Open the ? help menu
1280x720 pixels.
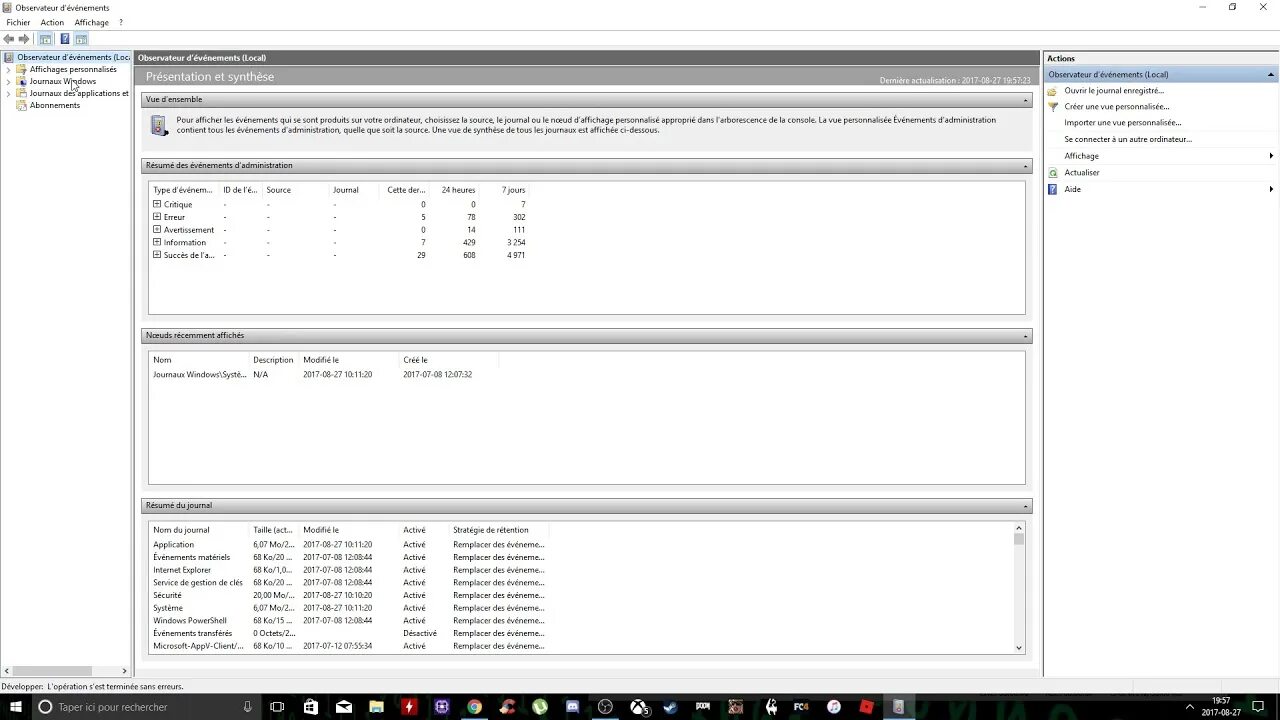pos(121,22)
